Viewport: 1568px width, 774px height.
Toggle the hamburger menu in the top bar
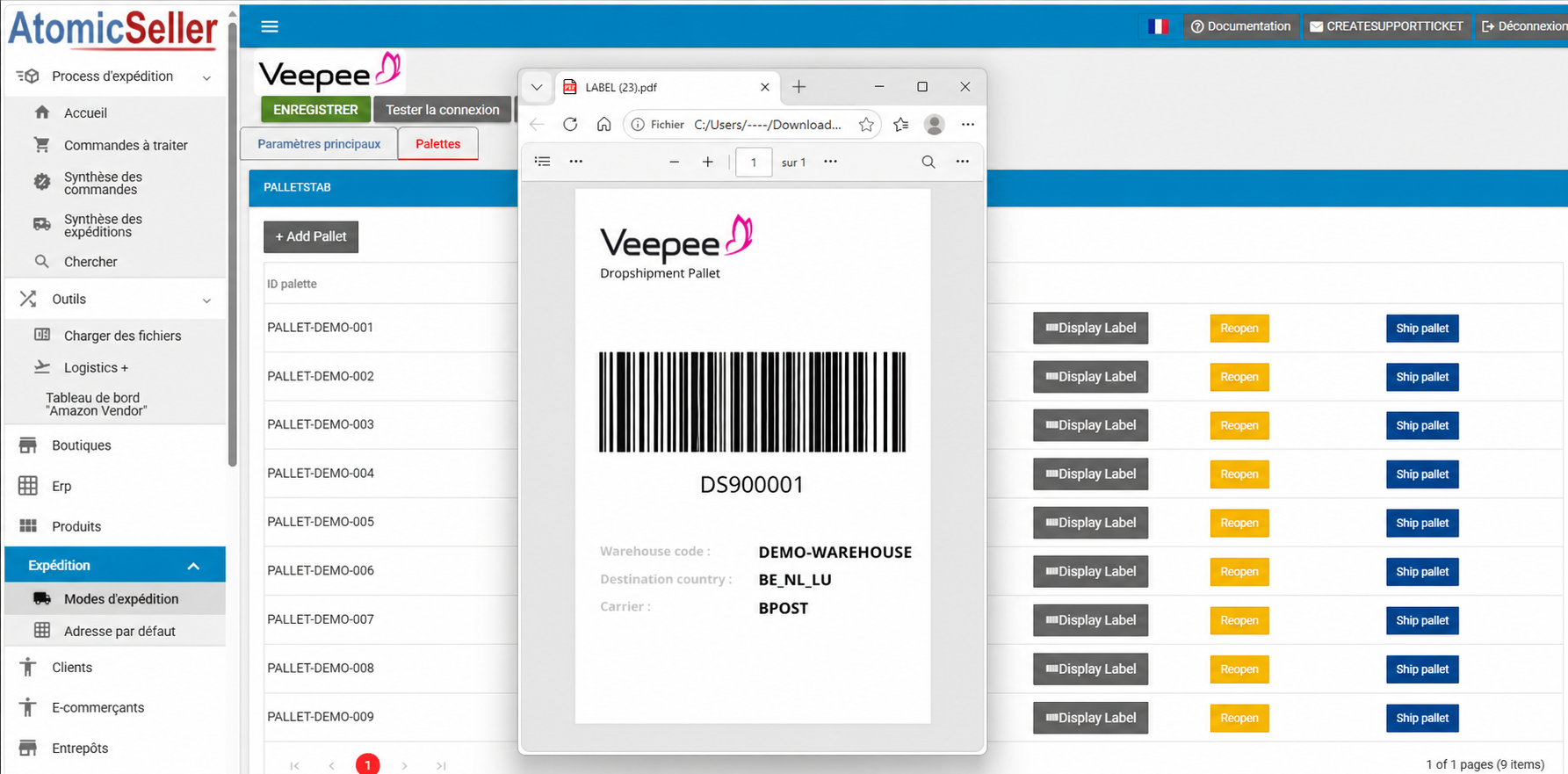pos(270,26)
